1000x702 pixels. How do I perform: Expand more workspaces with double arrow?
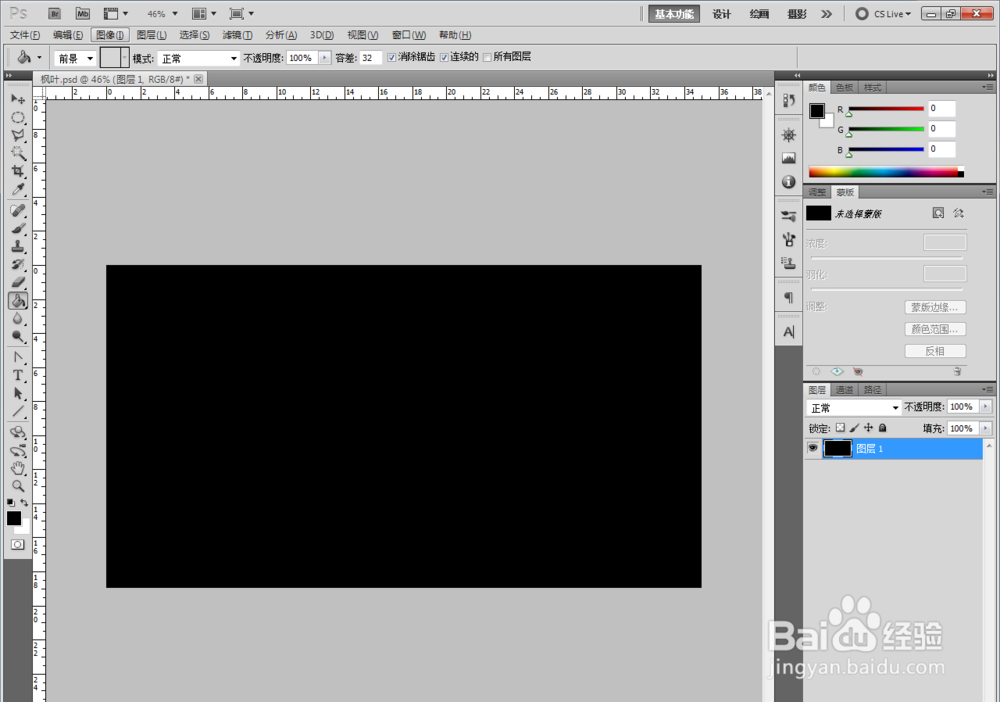(827, 13)
